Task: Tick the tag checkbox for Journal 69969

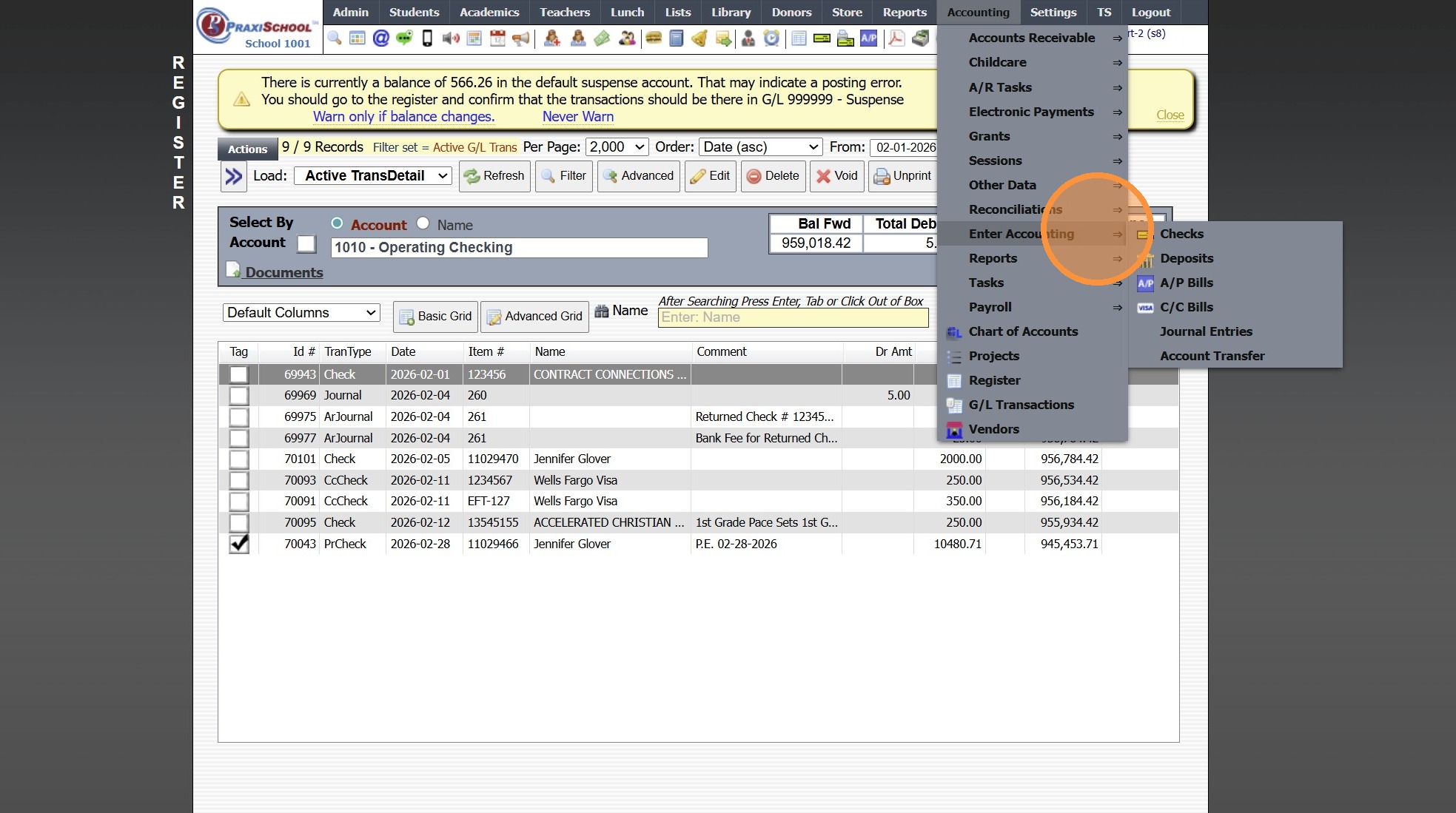Action: pyautogui.click(x=238, y=396)
